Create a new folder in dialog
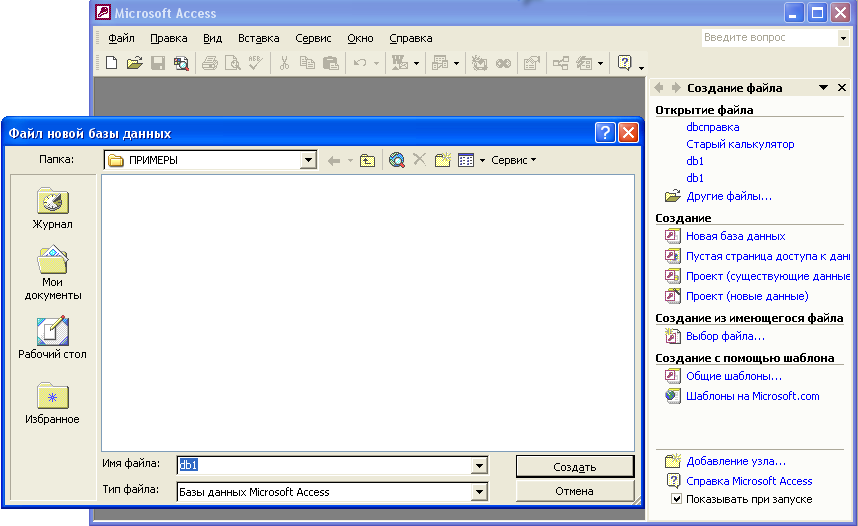Viewport: 858px width, 526px height. point(442,160)
